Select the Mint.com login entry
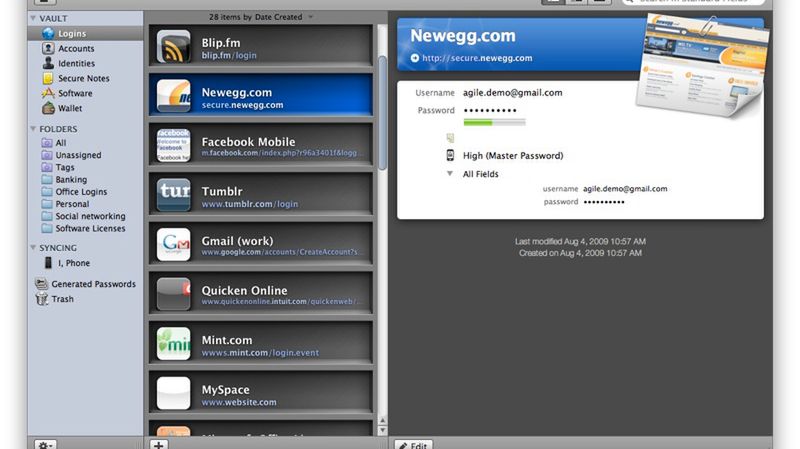 click(x=261, y=343)
